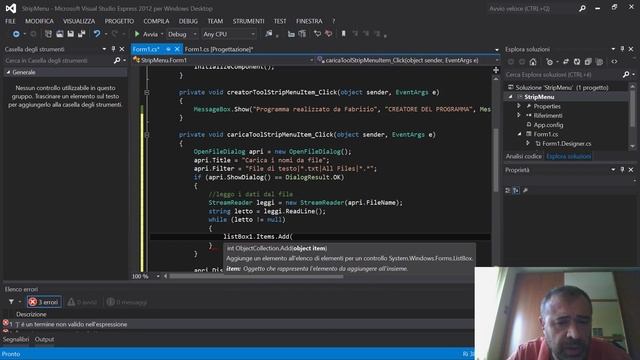The width and height of the screenshot is (640, 360).
Task: Toggle bookmark icon in toolbar
Action: (343, 34)
